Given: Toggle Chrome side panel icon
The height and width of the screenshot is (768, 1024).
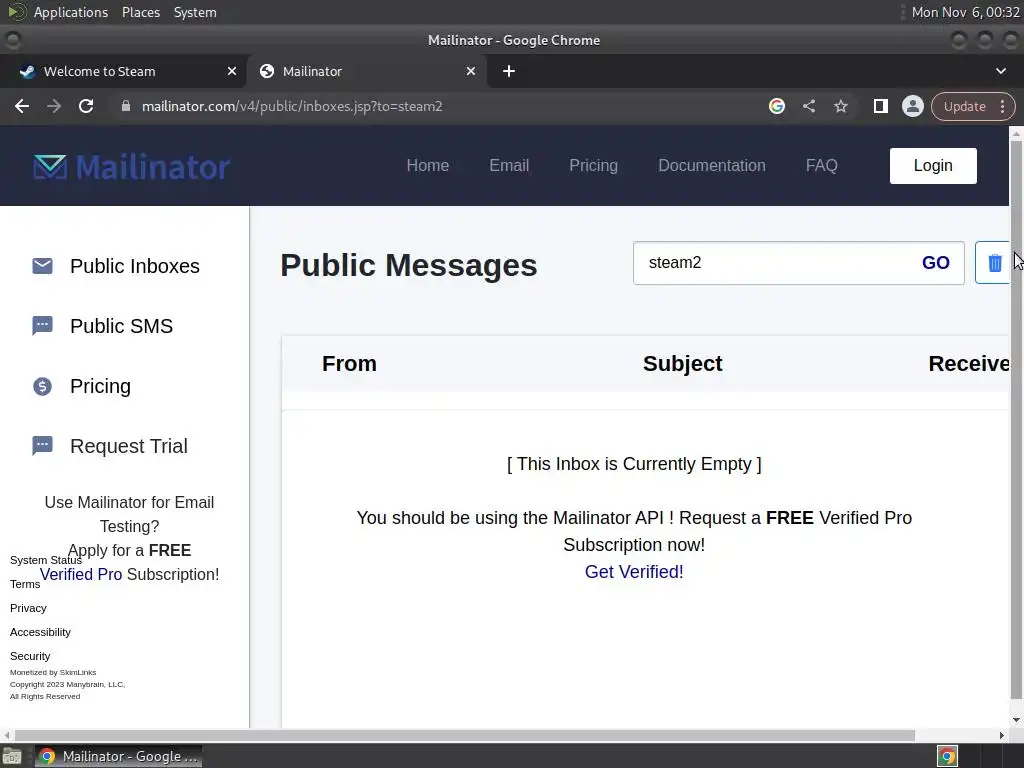Looking at the screenshot, I should pyautogui.click(x=880, y=106).
